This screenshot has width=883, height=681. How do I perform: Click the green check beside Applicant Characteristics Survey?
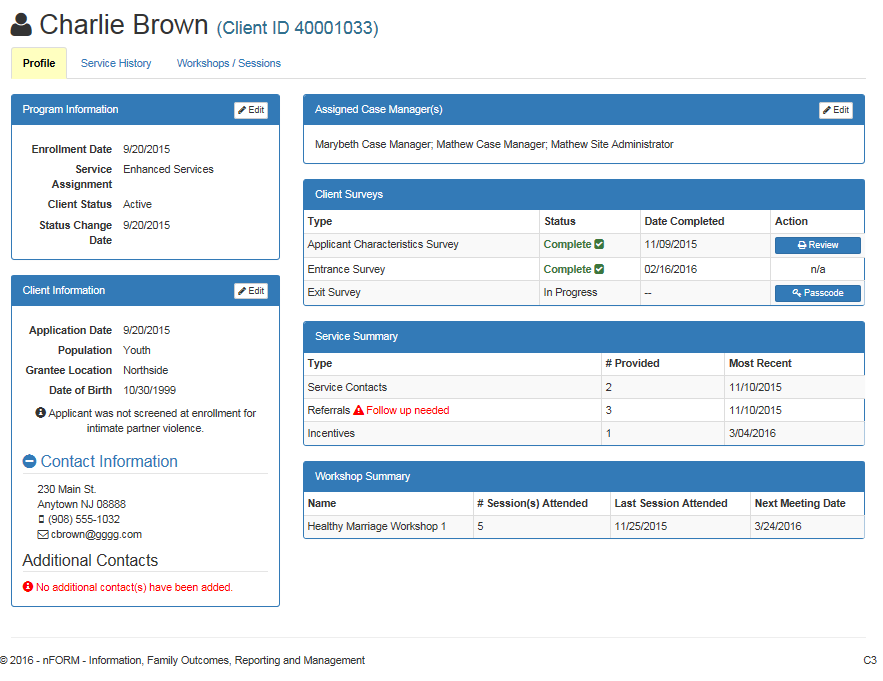(599, 245)
